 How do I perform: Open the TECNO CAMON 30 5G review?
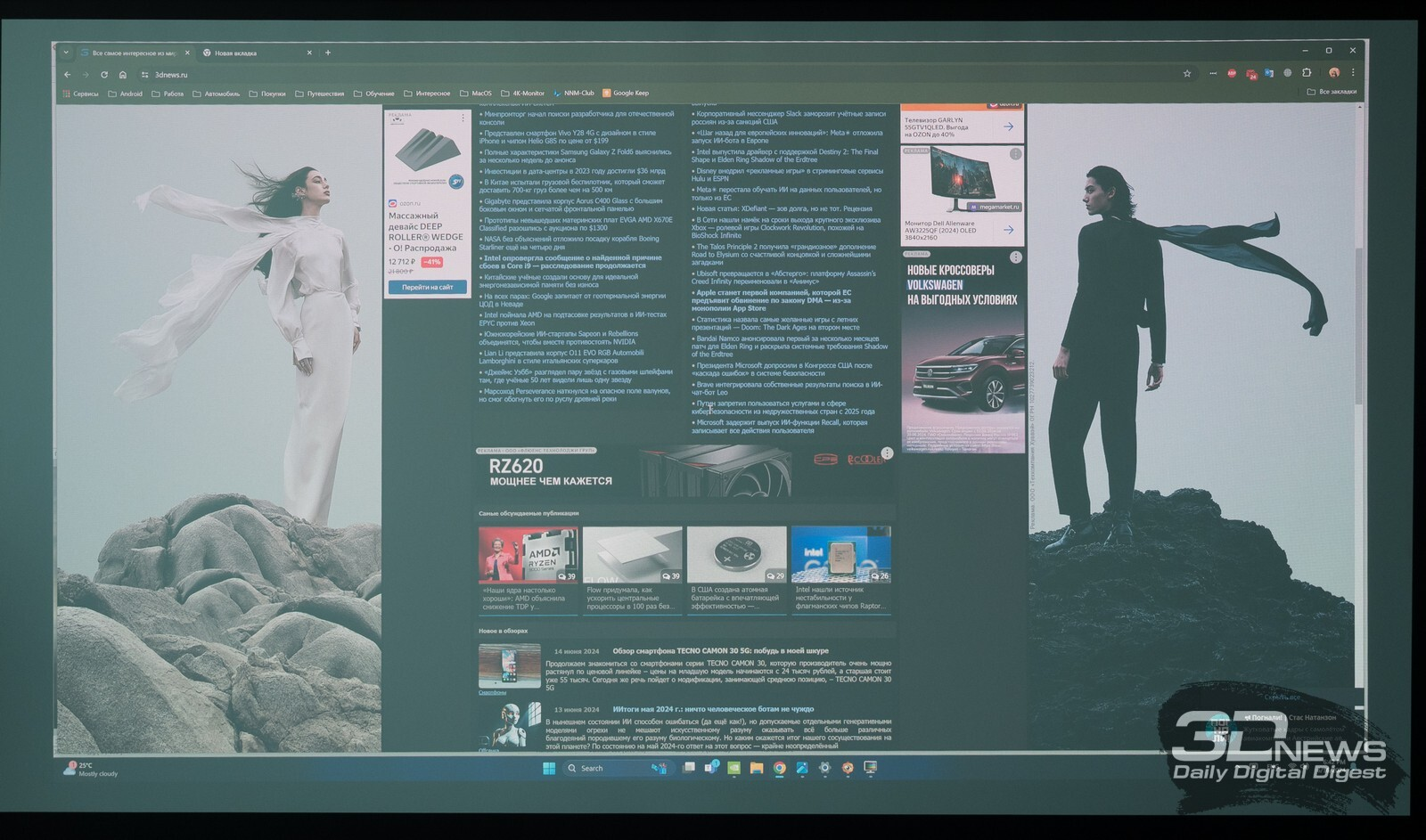(720, 651)
